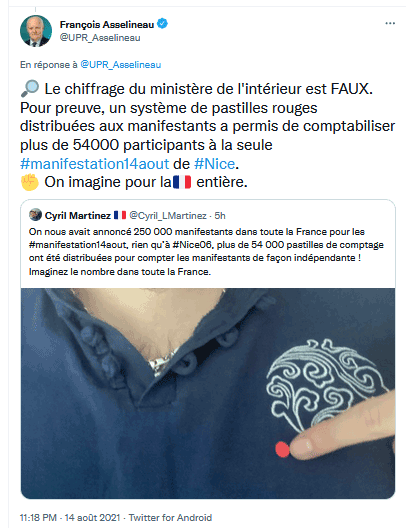Open #manifestation14aout hashtag link
The width and height of the screenshot is (406, 528).
tap(95, 164)
